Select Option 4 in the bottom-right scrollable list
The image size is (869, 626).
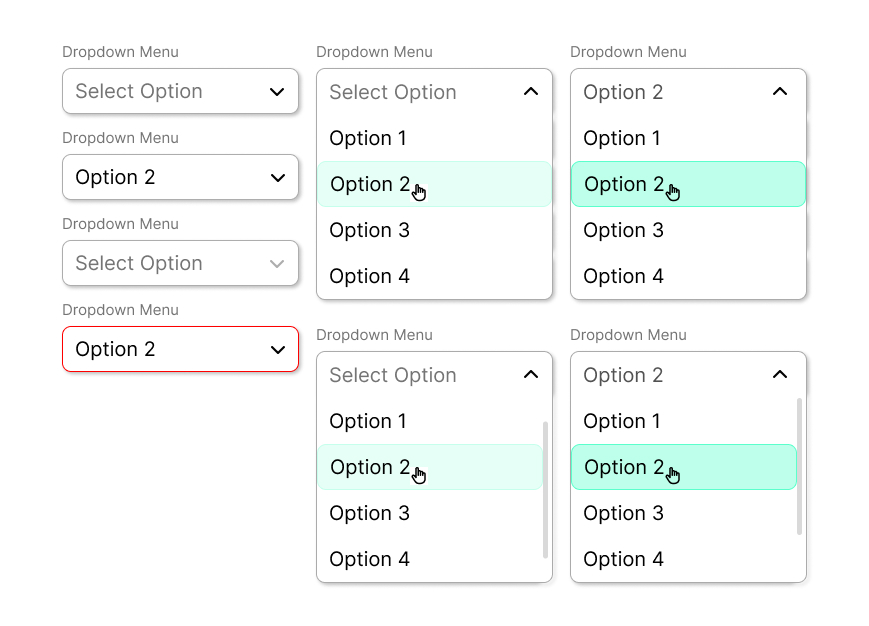point(684,559)
